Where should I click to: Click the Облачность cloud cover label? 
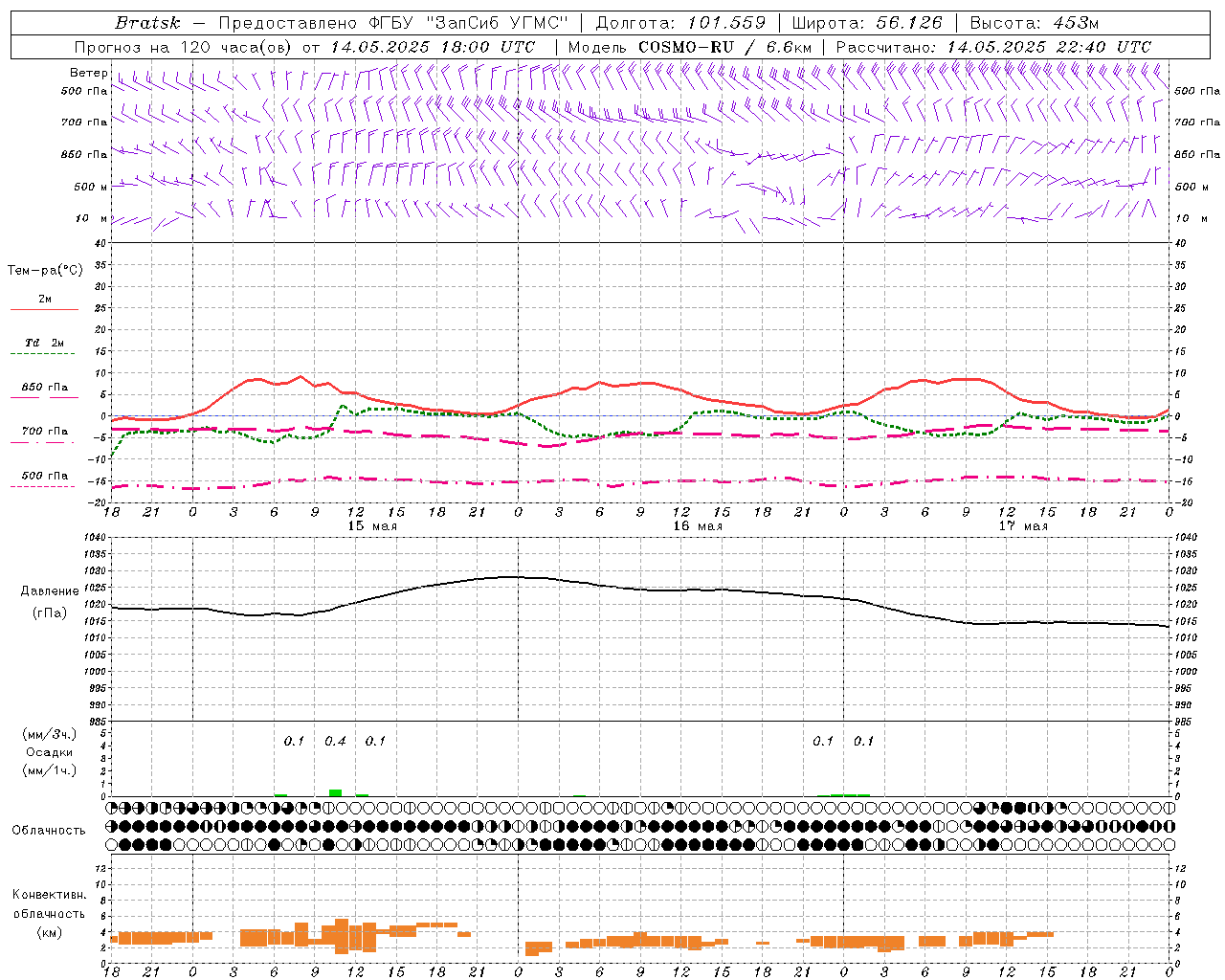[x=49, y=831]
